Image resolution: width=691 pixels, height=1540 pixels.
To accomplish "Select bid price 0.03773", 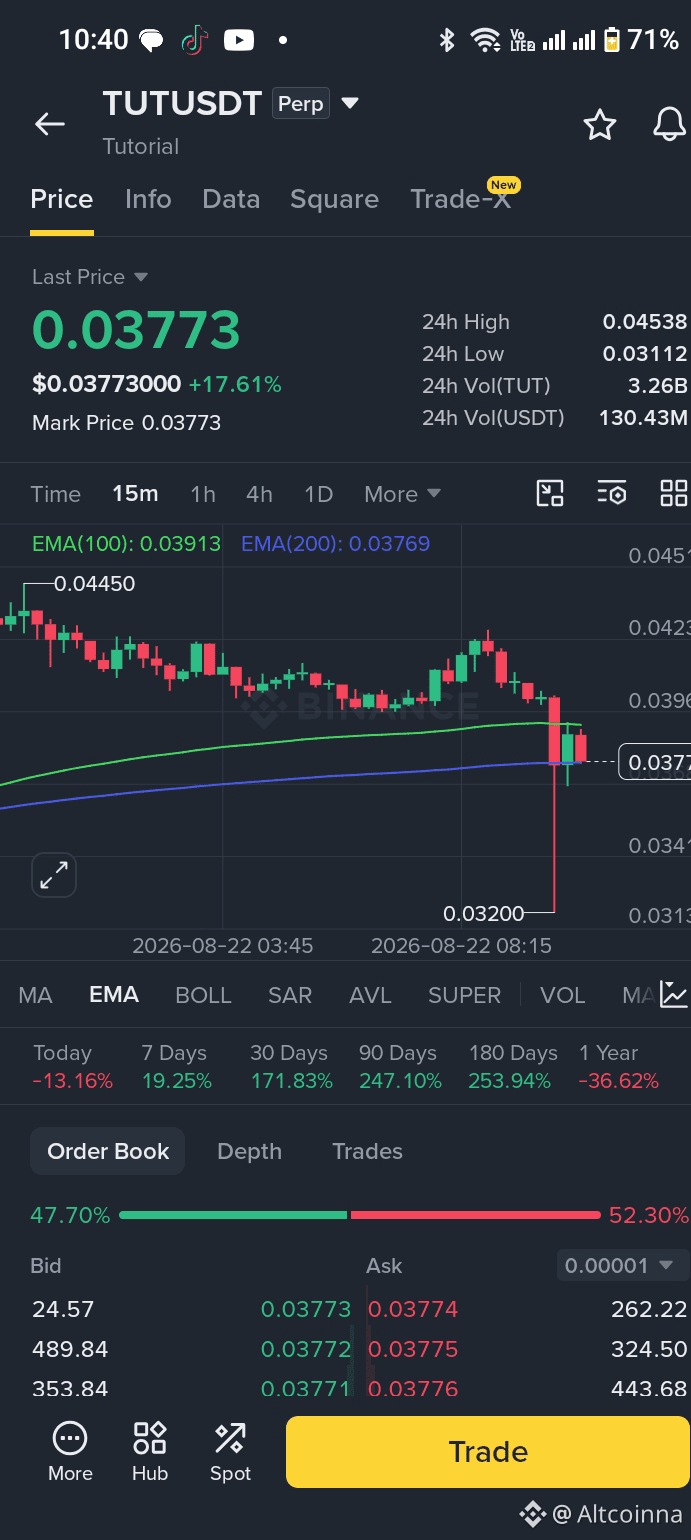I will coord(306,1309).
